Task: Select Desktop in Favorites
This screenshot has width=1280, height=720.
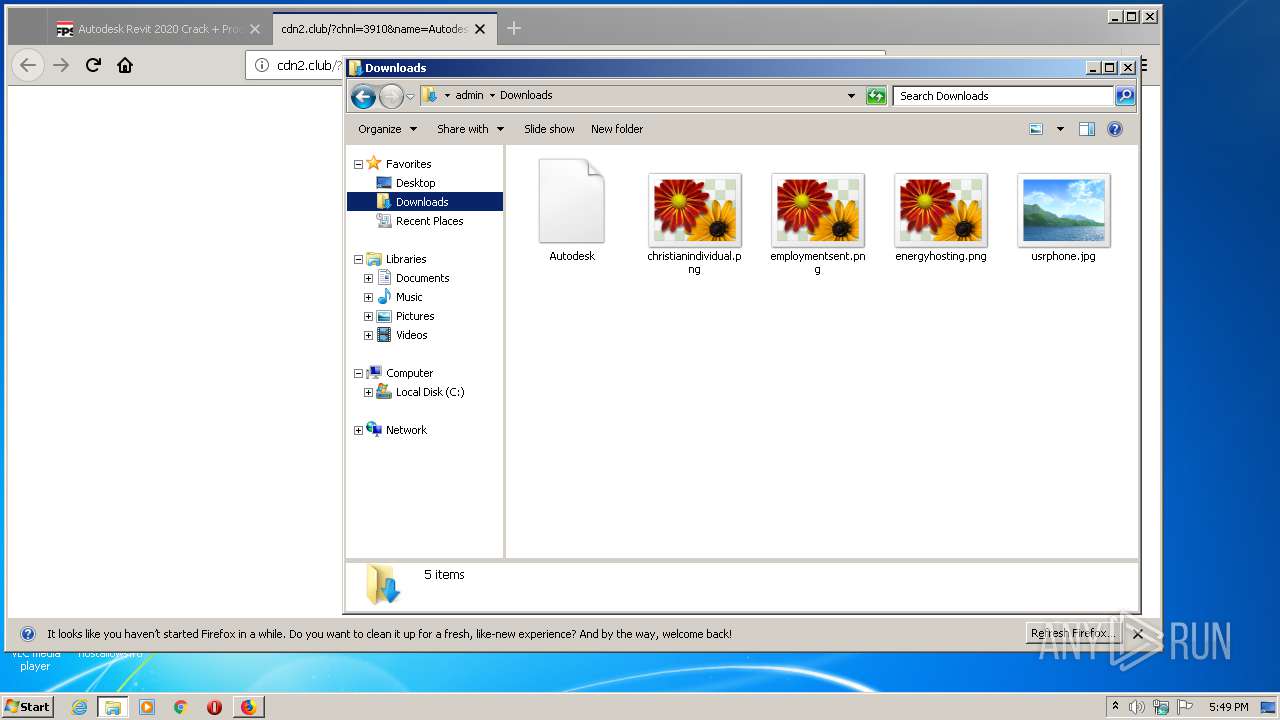Action: (x=415, y=183)
